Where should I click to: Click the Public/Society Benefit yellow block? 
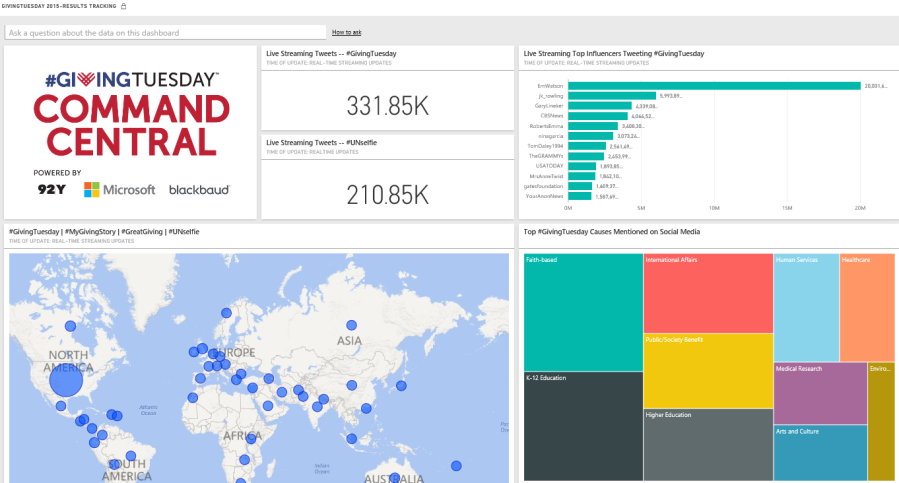tap(707, 370)
